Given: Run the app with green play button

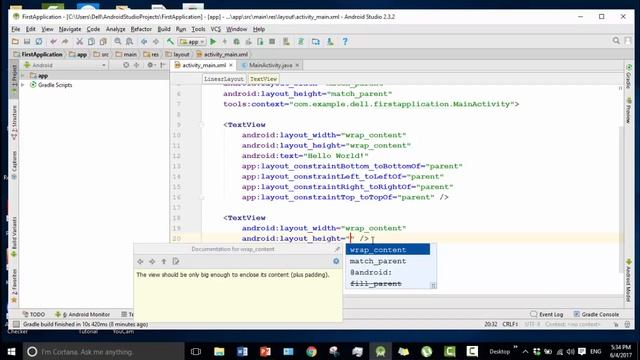Looking at the screenshot, I should 213,42.
